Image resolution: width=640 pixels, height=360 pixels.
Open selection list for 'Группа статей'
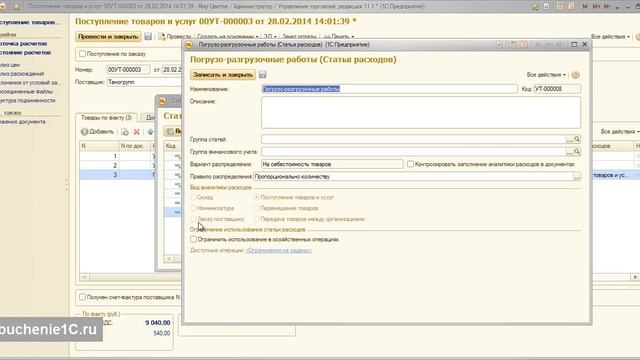pyautogui.click(x=569, y=140)
